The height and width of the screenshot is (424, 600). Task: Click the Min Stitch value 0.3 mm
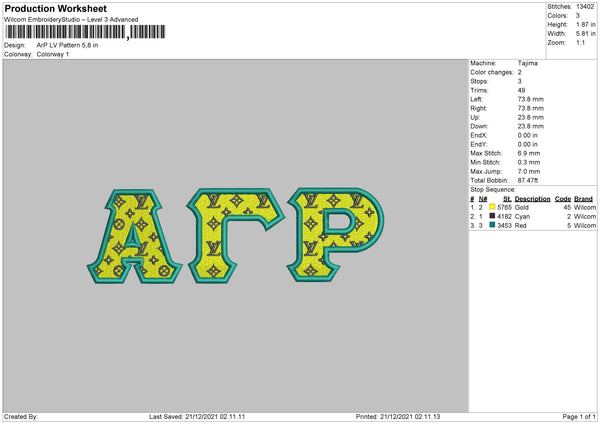529,162
